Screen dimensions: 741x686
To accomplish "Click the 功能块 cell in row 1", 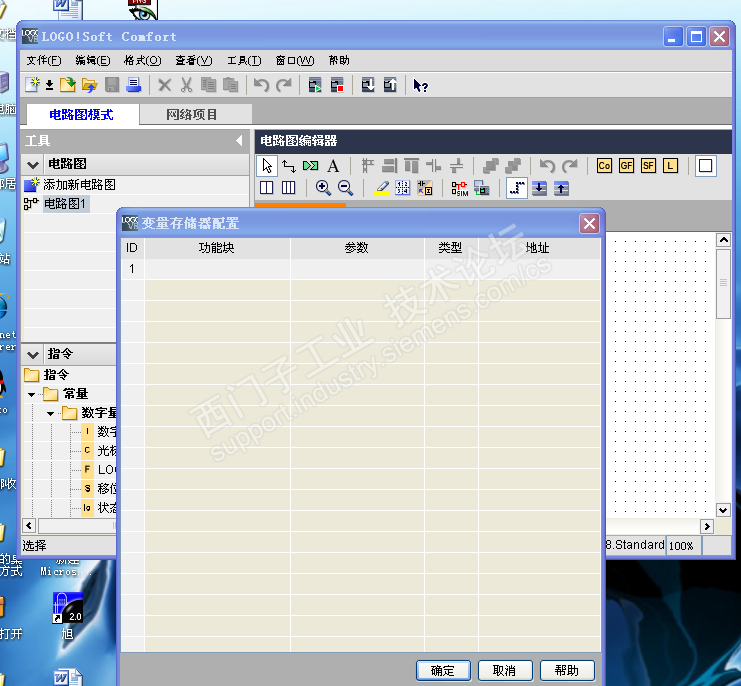I will pyautogui.click(x=217, y=269).
